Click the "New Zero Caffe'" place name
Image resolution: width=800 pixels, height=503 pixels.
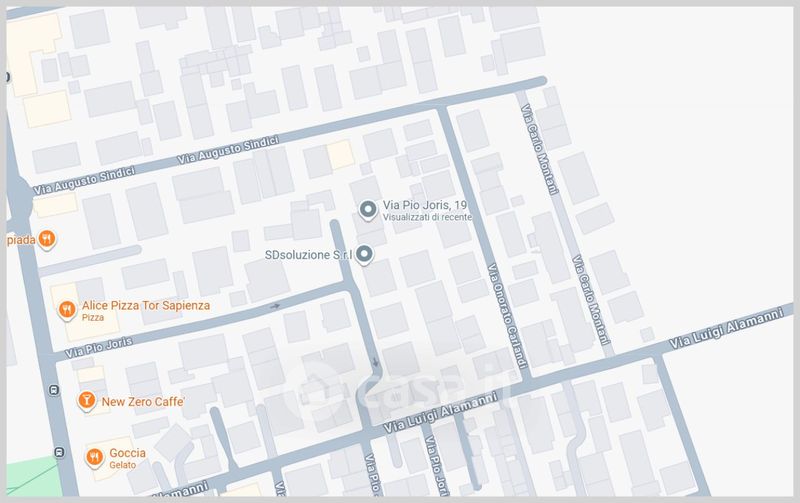[144, 401]
